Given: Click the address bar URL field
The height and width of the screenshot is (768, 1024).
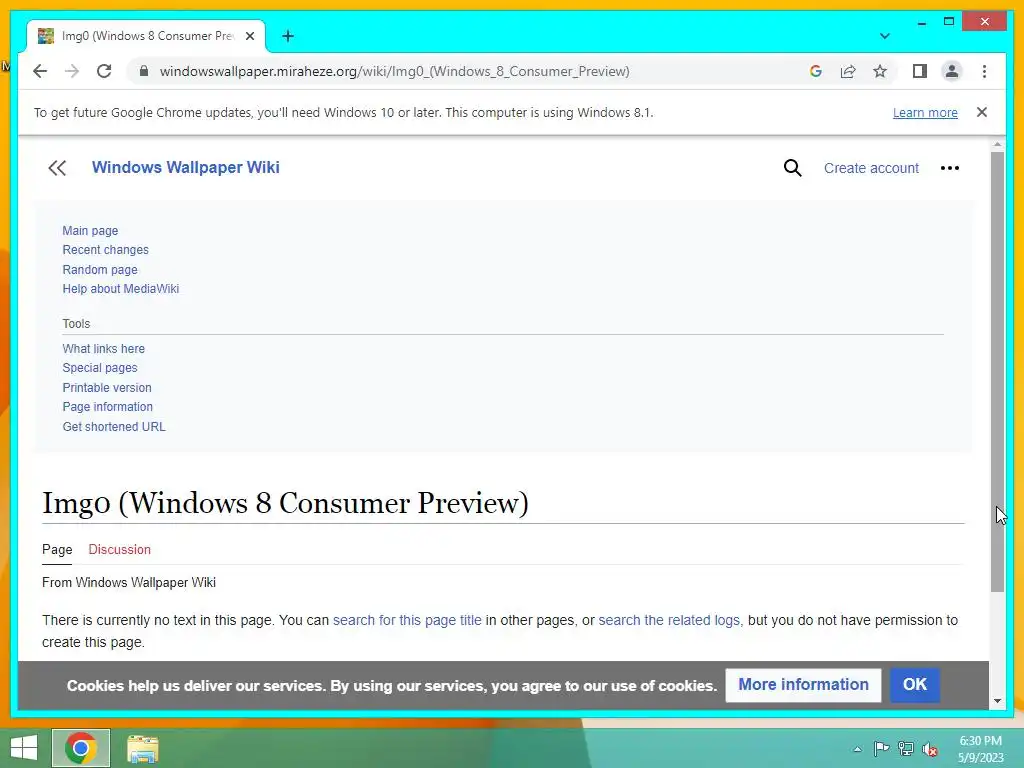Looking at the screenshot, I should (394, 71).
